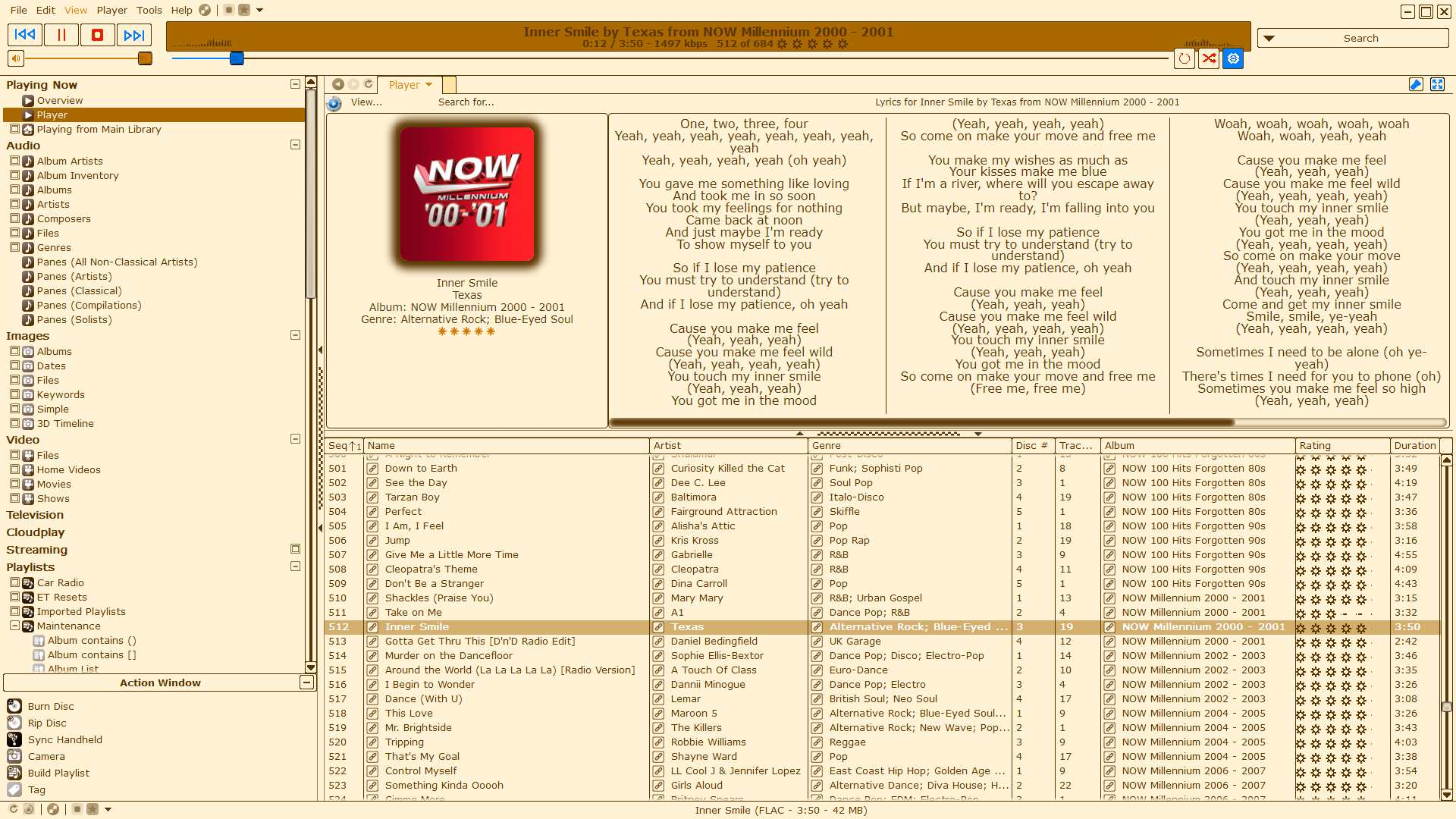Collapse the Action Window panel
The image size is (1456, 819).
click(x=306, y=682)
